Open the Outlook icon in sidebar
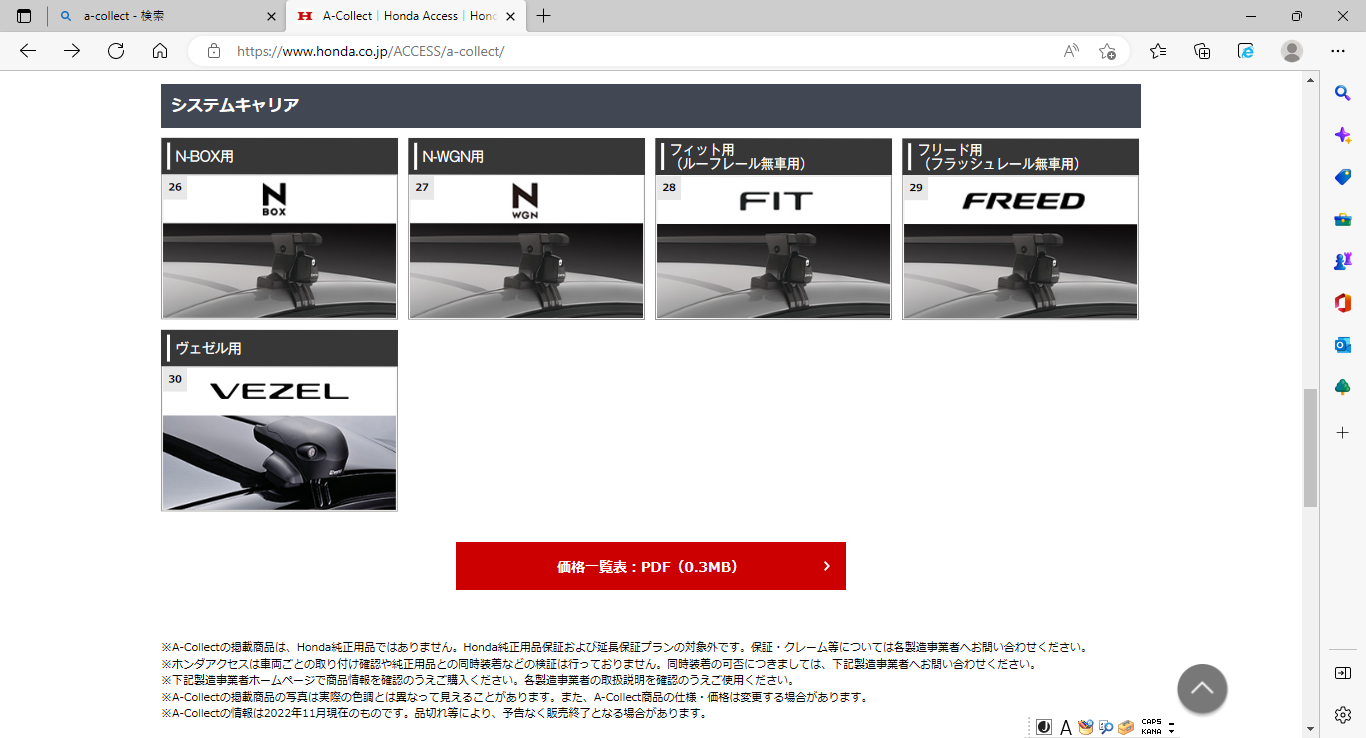 click(x=1343, y=345)
